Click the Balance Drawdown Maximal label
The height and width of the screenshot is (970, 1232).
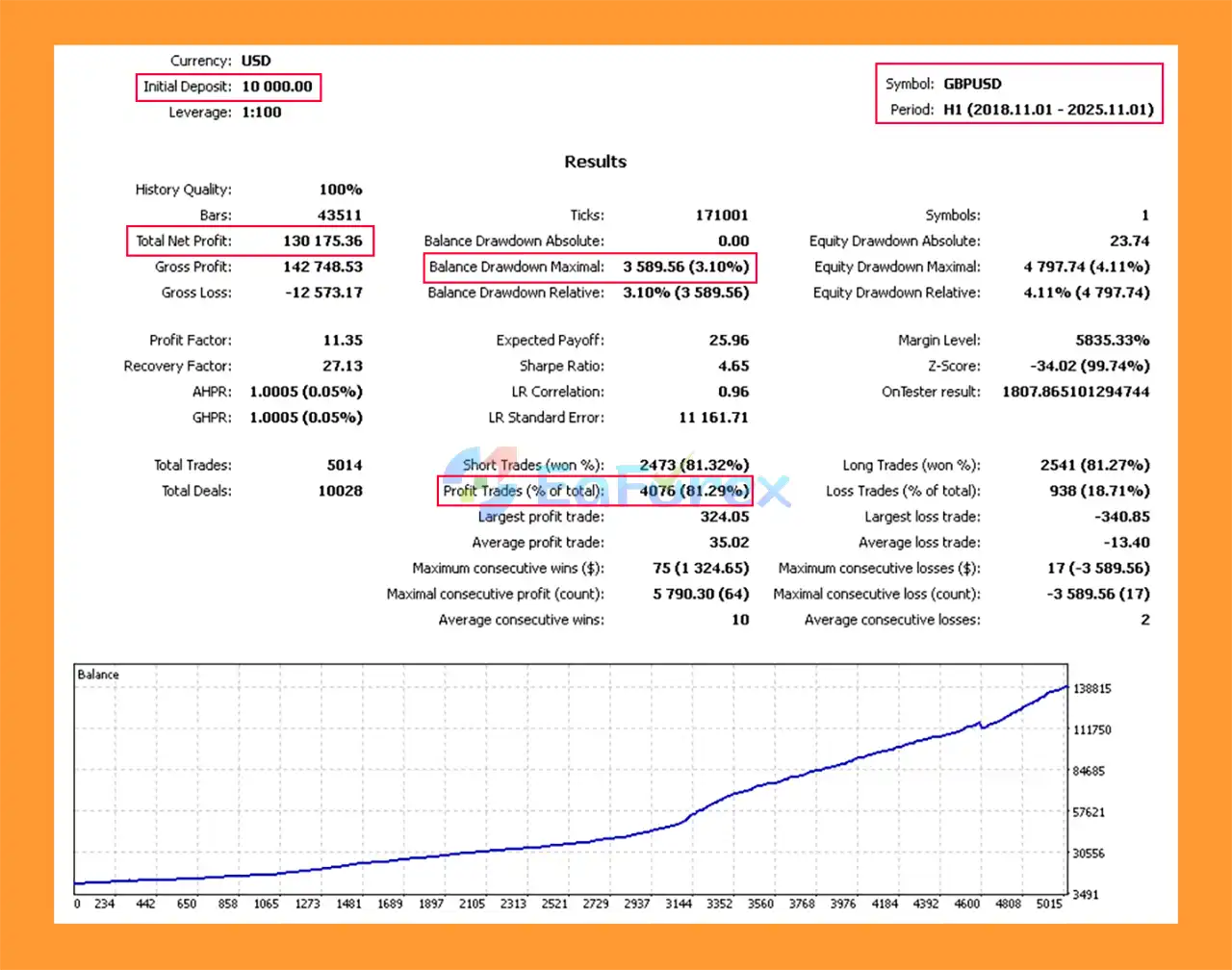pyautogui.click(x=516, y=267)
